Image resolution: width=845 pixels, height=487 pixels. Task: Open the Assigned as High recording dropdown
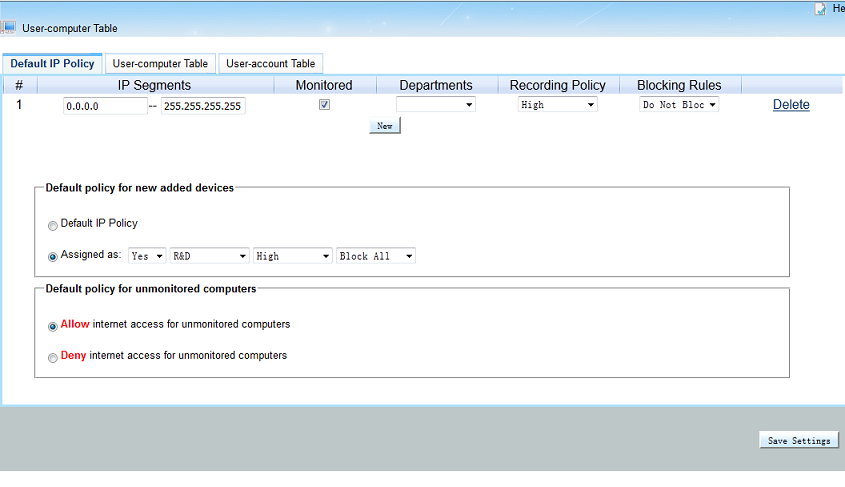[x=293, y=256]
